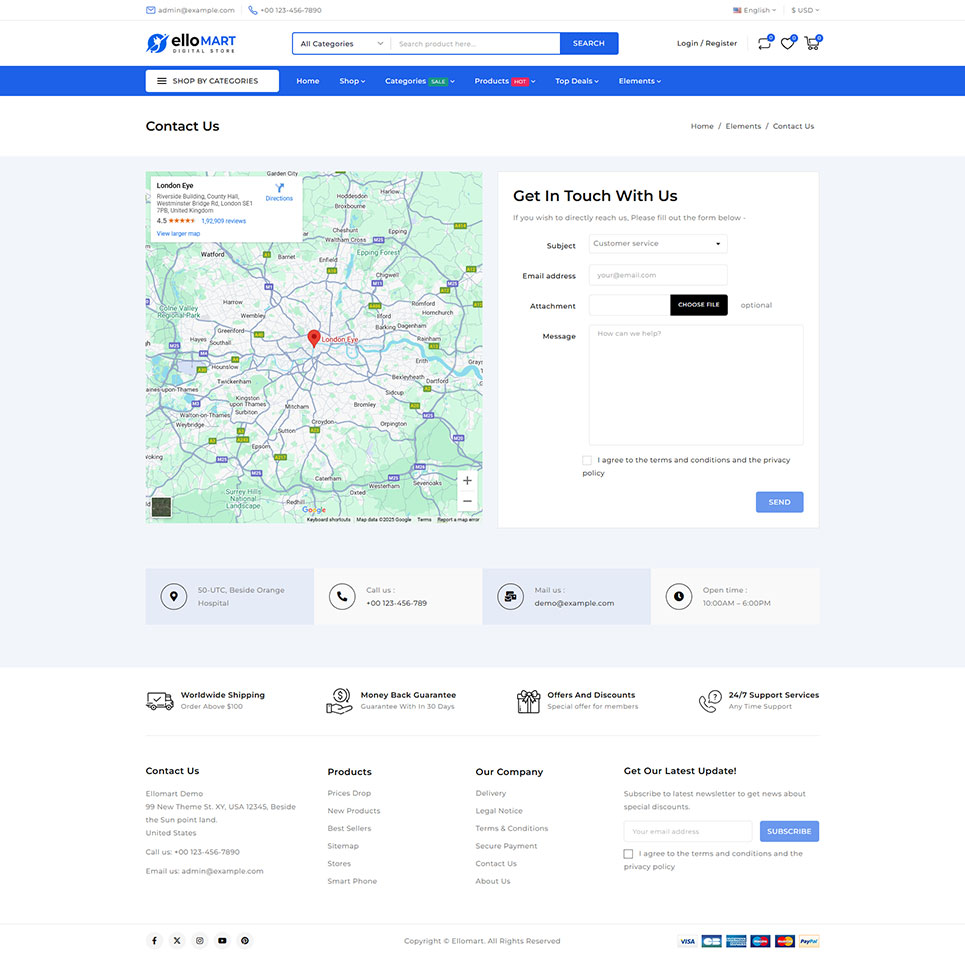Open the Pinterest icon in footer
Screen dimensions: 965x957
tap(245, 940)
